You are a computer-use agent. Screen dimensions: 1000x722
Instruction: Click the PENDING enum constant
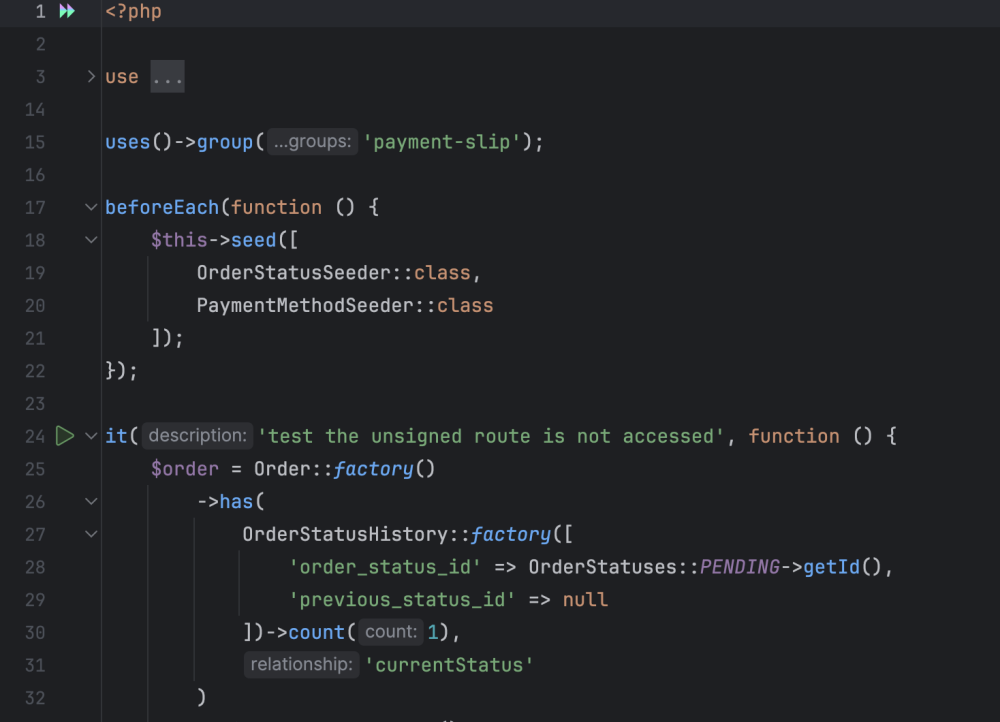(739, 567)
